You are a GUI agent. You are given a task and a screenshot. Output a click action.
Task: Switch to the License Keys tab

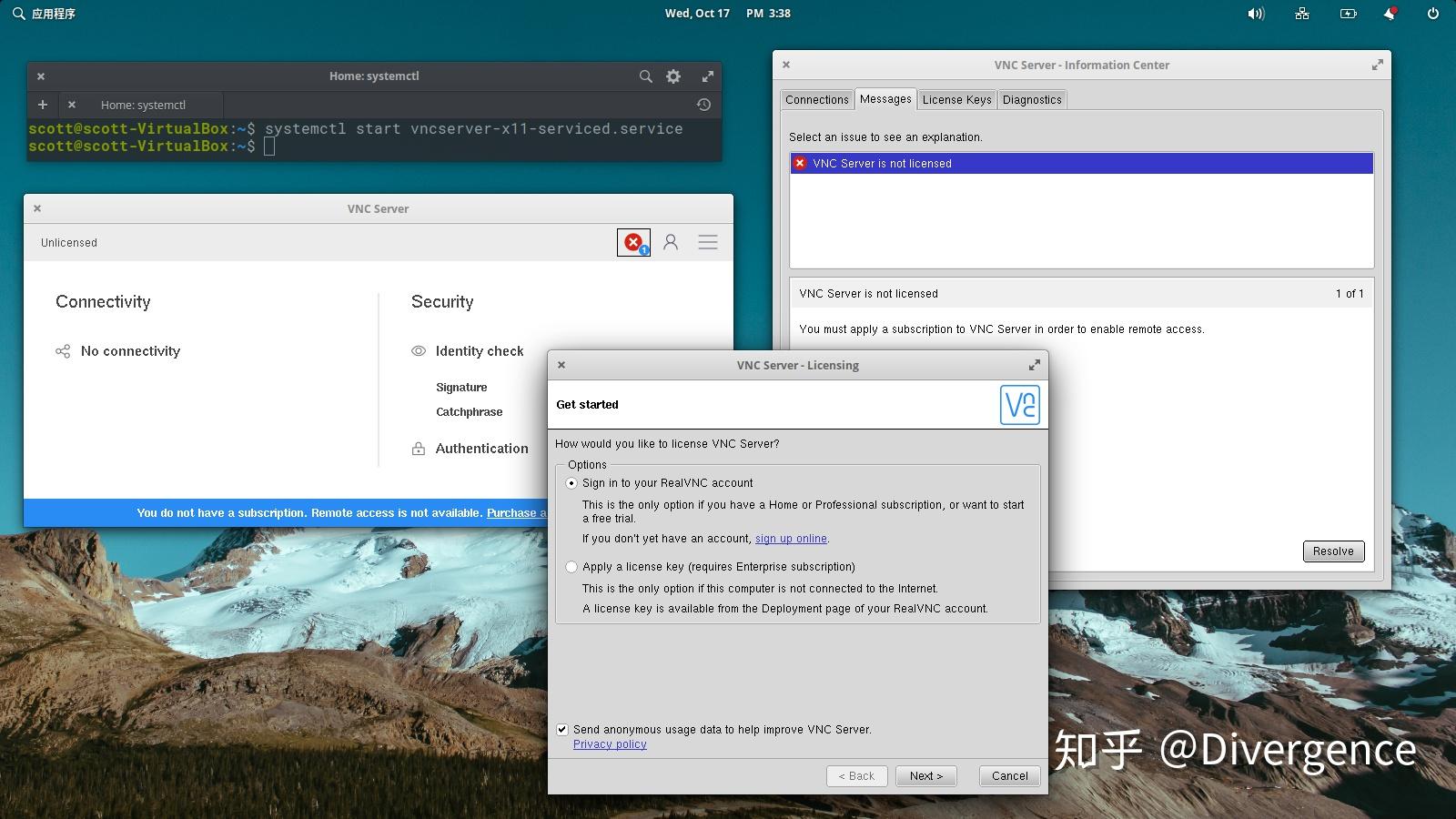click(957, 100)
